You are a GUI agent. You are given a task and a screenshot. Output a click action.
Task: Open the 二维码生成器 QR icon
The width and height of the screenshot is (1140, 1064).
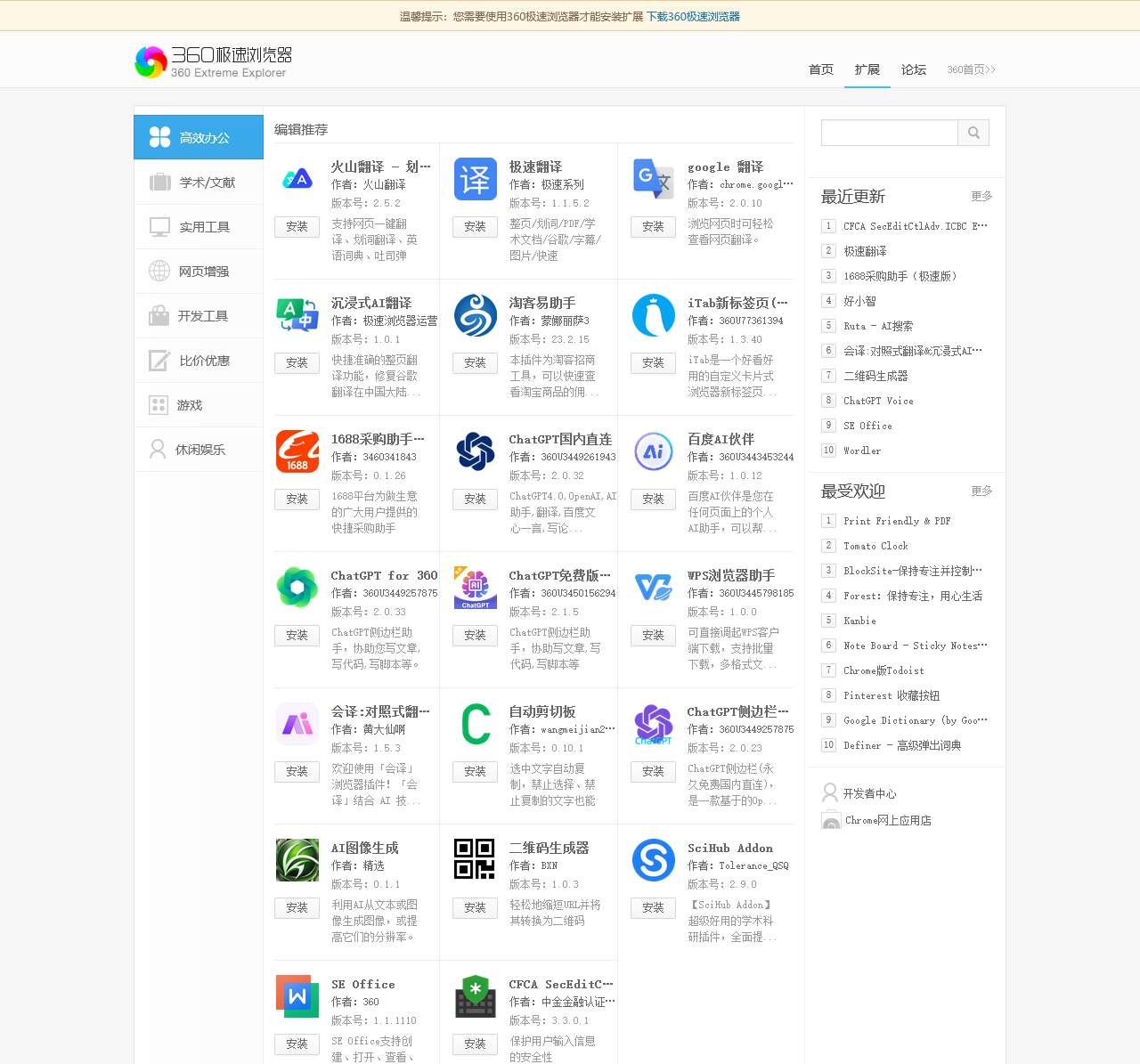click(476, 860)
